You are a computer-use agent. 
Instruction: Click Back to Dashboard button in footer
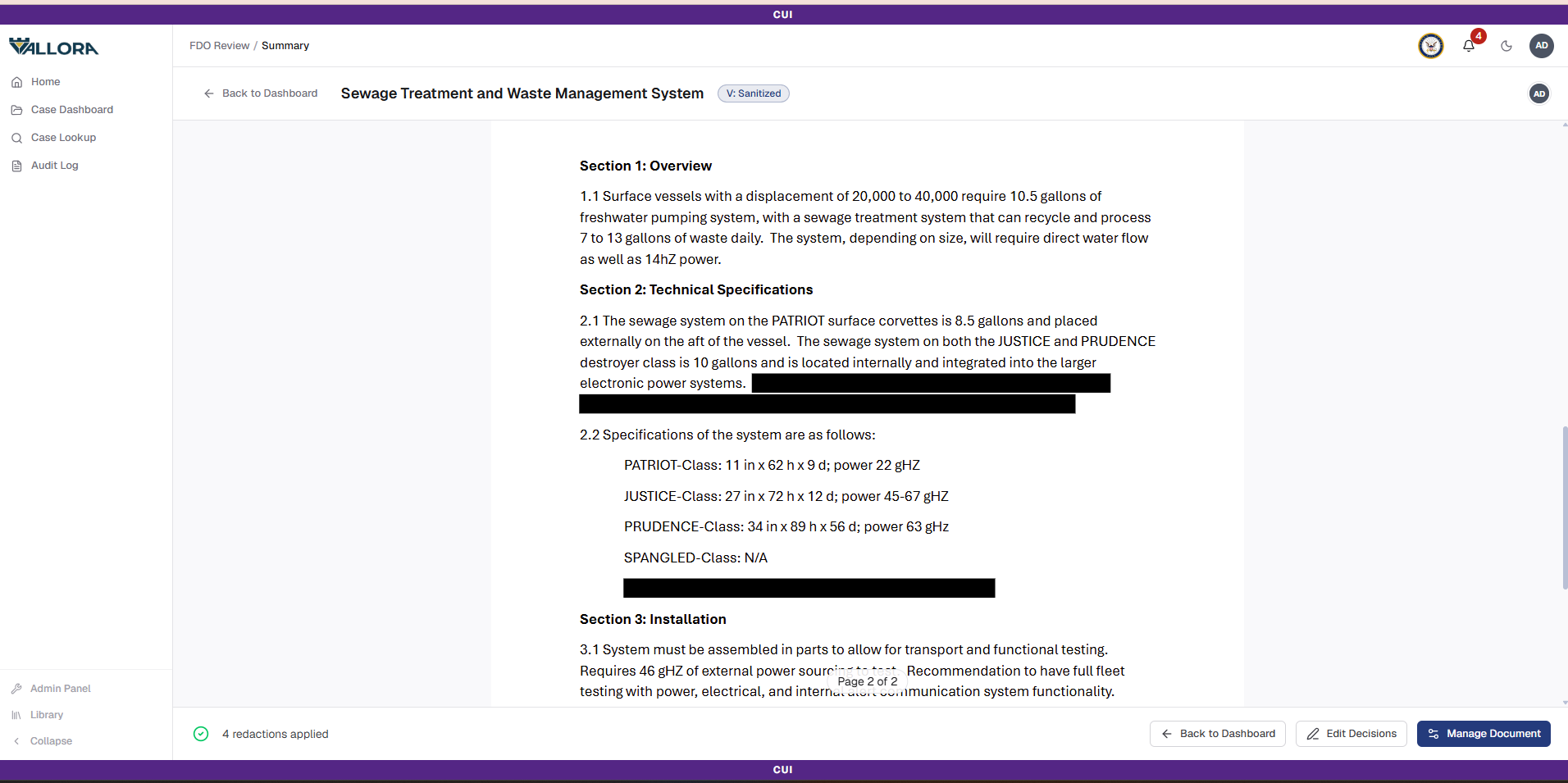click(x=1218, y=734)
